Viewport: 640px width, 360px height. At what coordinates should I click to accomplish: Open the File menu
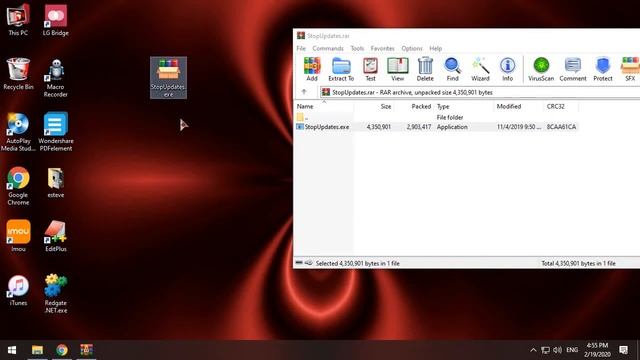click(x=301, y=48)
